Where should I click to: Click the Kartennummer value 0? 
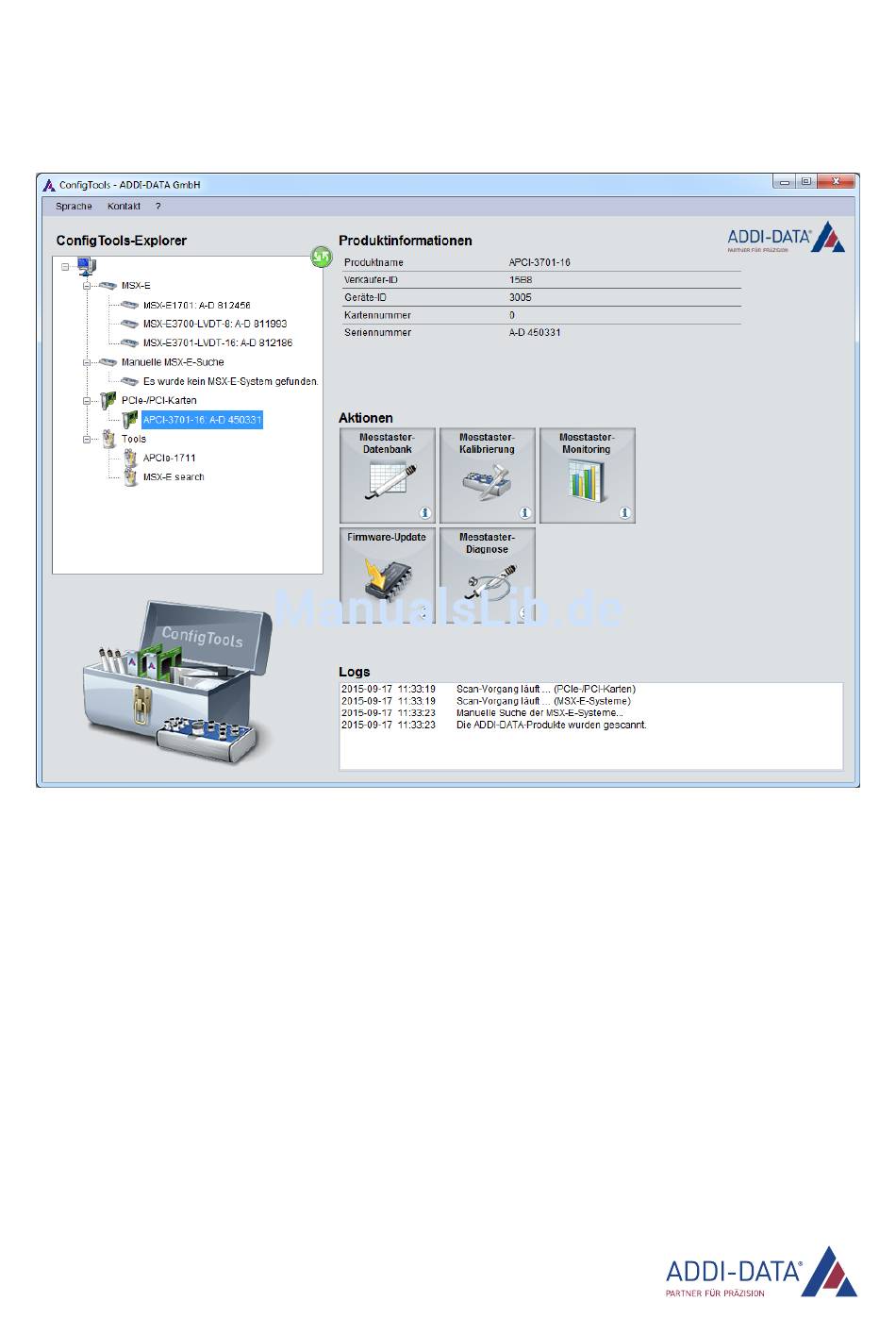512,315
